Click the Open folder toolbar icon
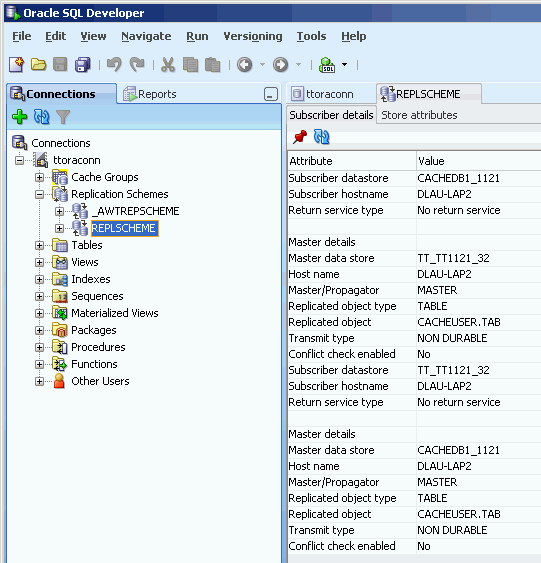 coord(38,65)
